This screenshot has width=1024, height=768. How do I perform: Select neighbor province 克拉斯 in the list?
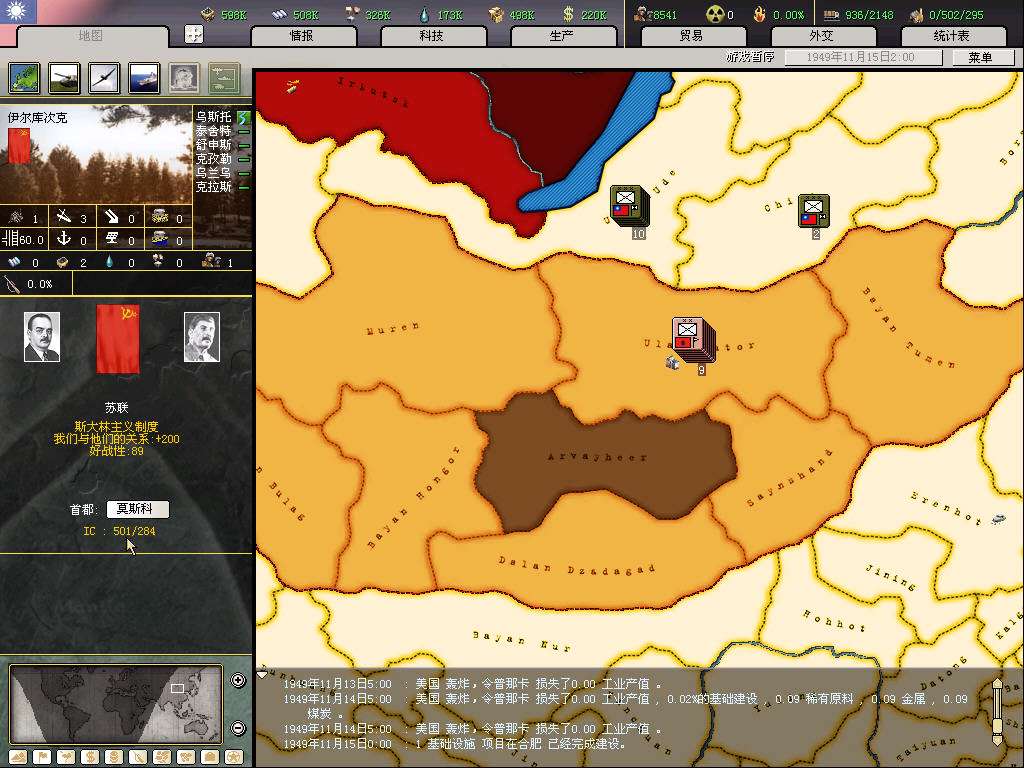[x=214, y=187]
